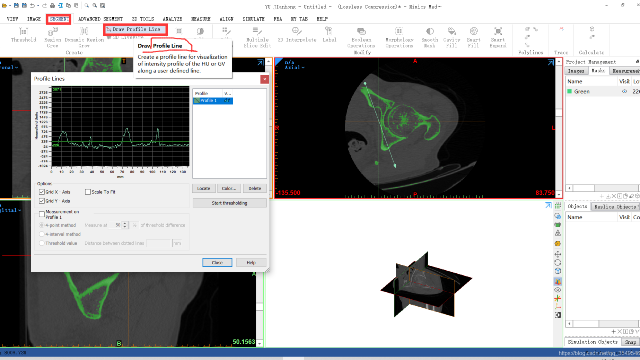
Task: Select the Region Grow tool
Action: pyautogui.click(x=53, y=37)
